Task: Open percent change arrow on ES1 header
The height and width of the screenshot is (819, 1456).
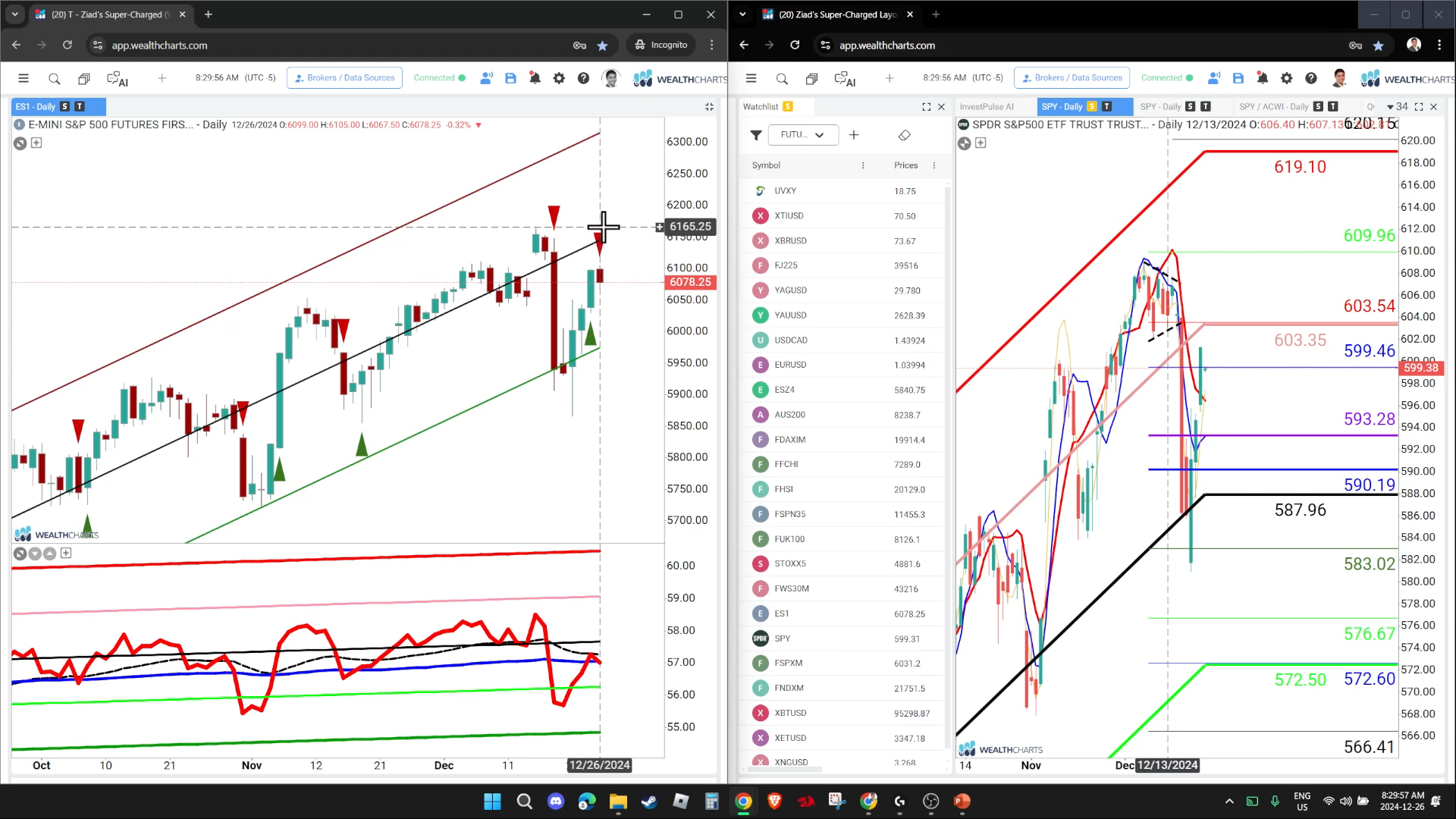Action: (479, 125)
